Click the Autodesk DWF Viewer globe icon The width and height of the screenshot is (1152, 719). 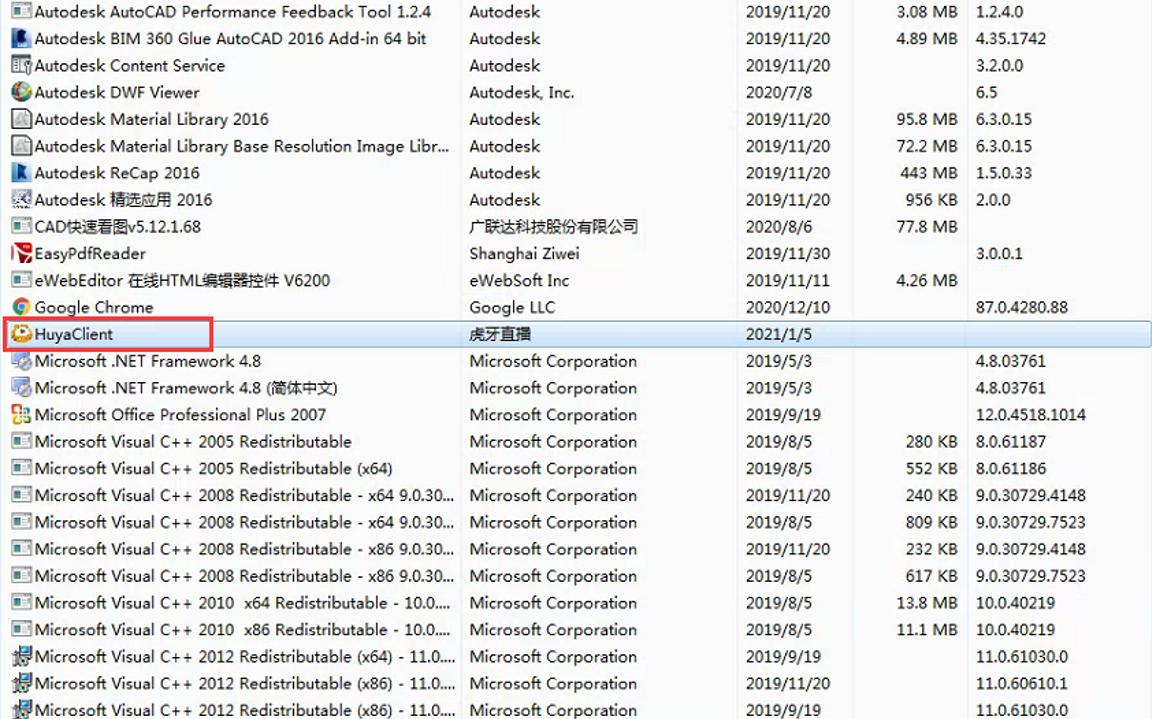22,92
